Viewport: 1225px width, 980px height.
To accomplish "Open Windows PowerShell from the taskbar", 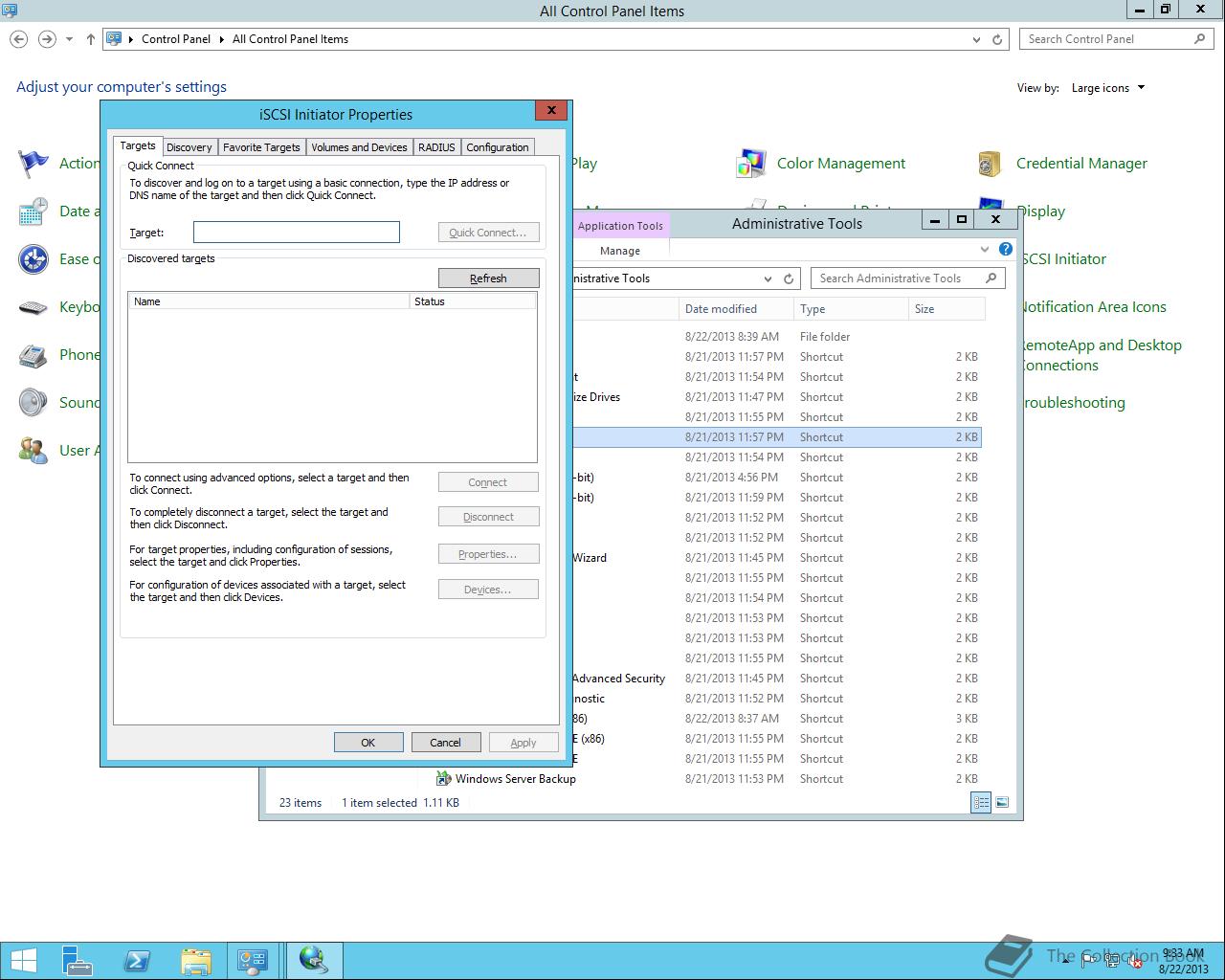I will tap(137, 960).
